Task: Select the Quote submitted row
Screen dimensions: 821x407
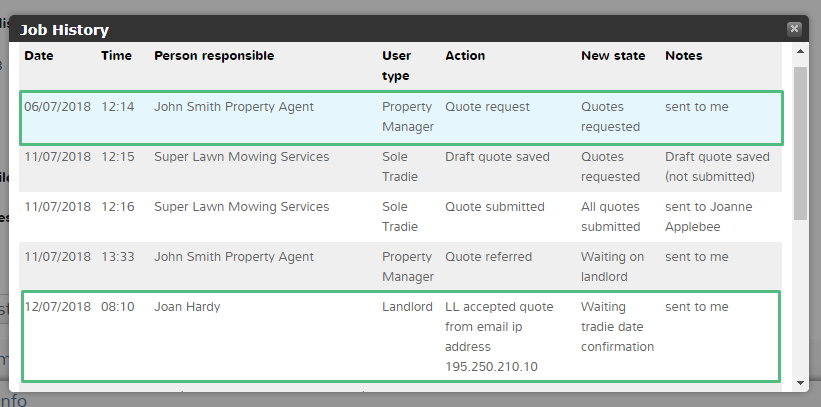Action: tap(400, 217)
